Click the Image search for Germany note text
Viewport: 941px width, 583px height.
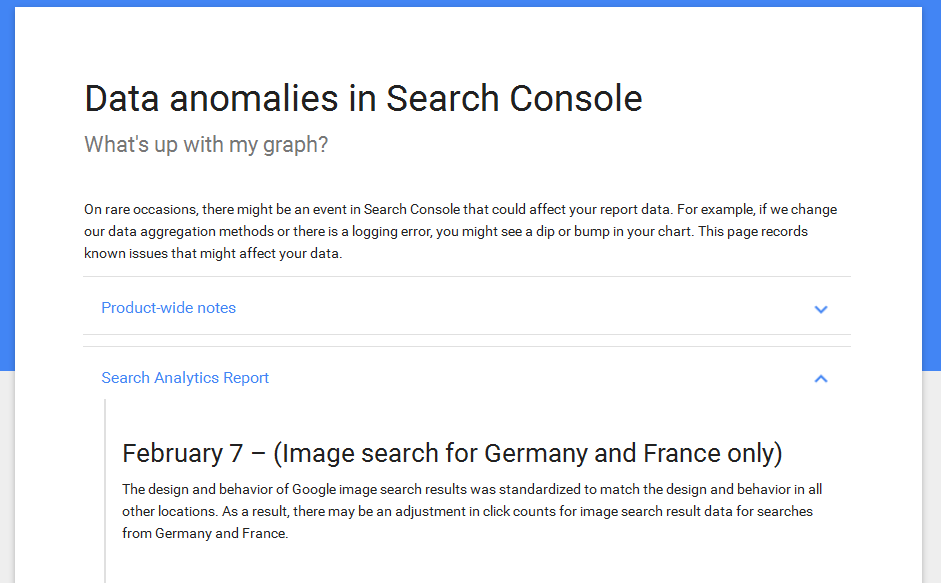(x=470, y=510)
